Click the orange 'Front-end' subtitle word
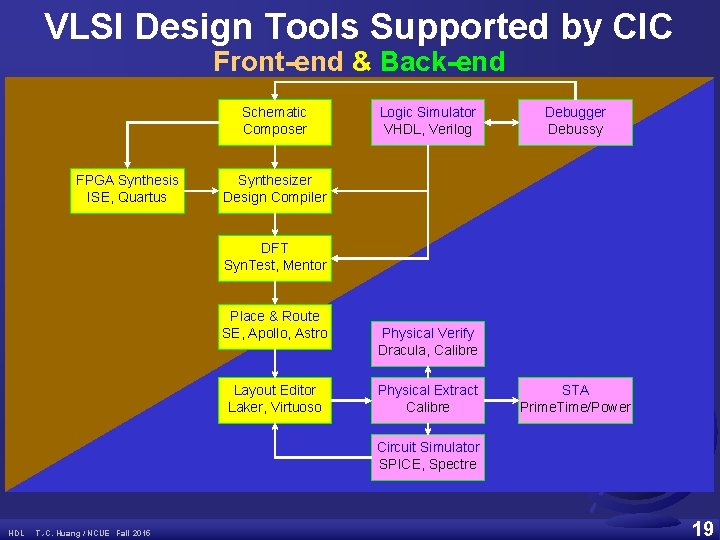 coord(278,61)
